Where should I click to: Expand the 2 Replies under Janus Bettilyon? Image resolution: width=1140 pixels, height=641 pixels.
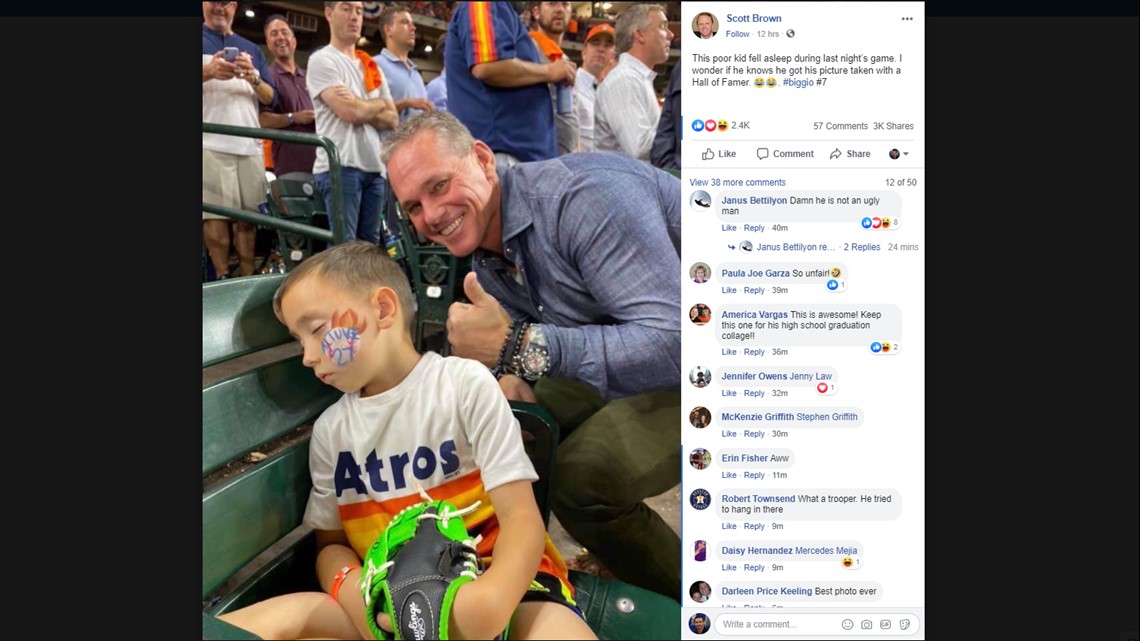tap(862, 247)
